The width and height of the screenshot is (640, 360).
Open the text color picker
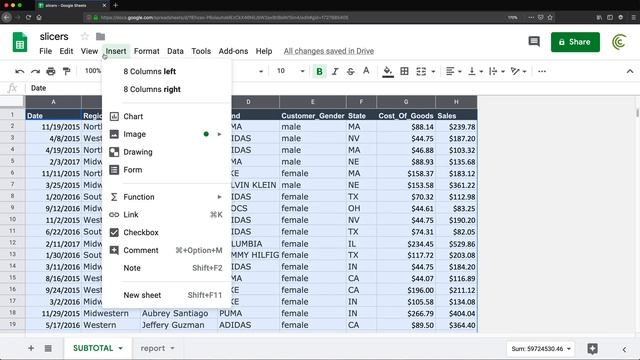pos(366,71)
